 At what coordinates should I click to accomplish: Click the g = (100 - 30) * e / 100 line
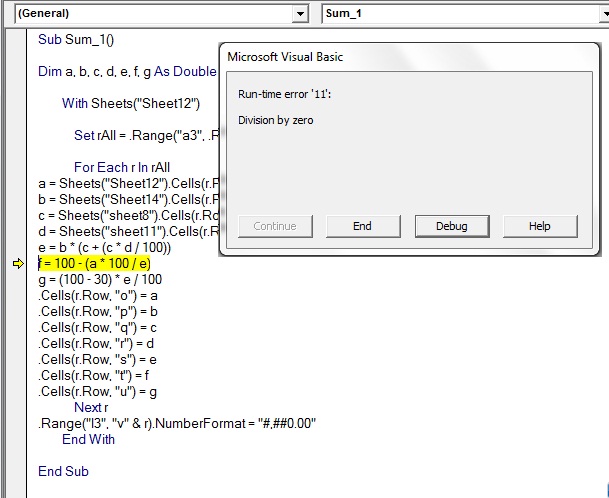pyautogui.click(x=99, y=279)
